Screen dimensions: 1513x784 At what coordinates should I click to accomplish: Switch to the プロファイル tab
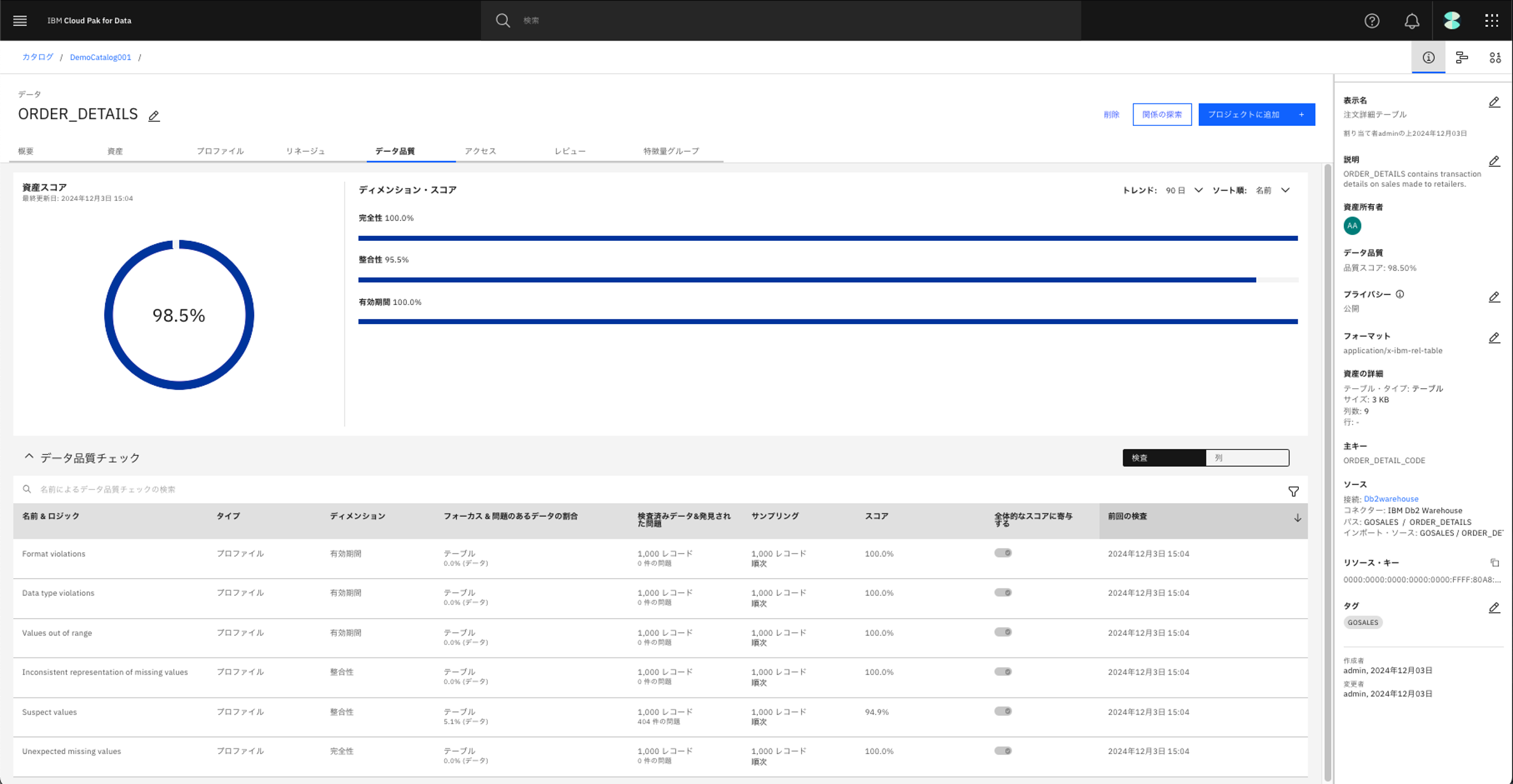[220, 151]
